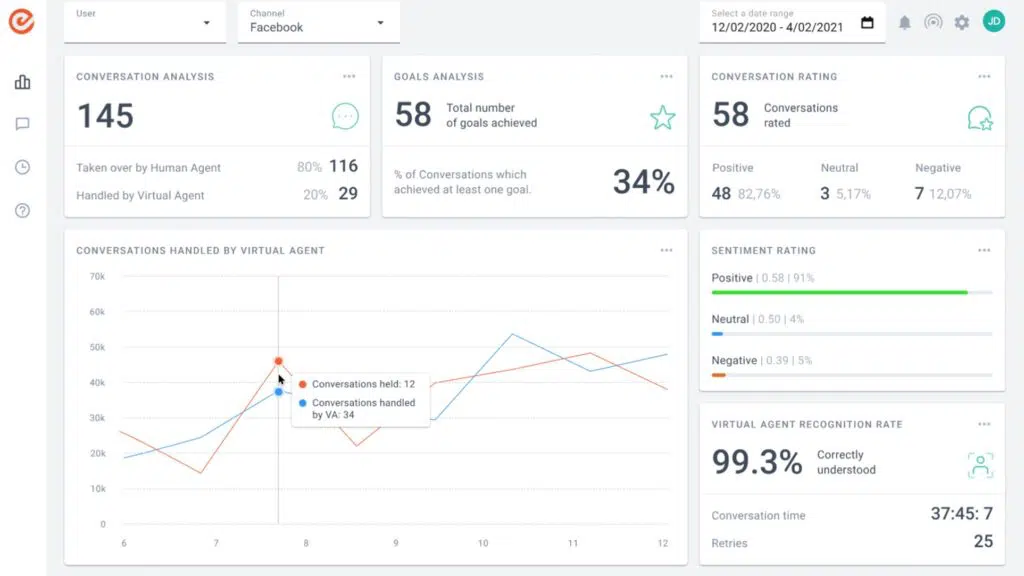Viewport: 1024px width, 576px height.
Task: Select the star icon in Goals Analysis
Action: pos(662,117)
